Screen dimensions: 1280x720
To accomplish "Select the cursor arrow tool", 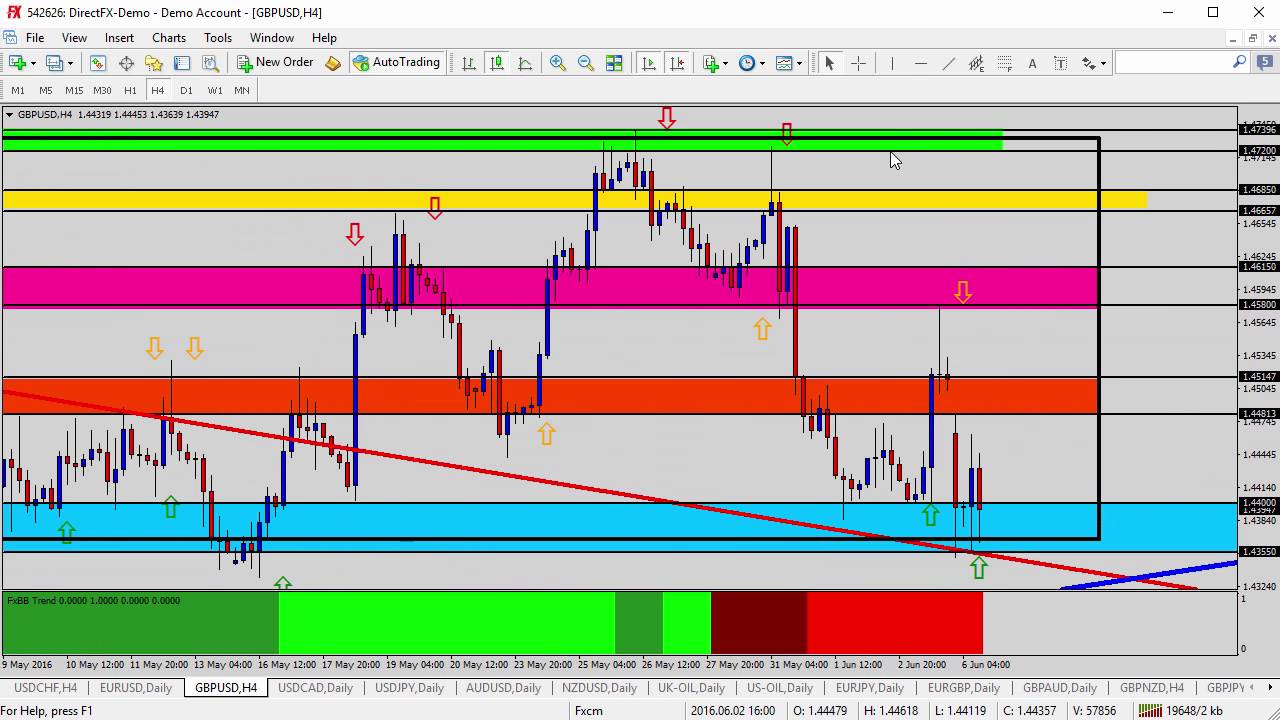I will tap(829, 63).
